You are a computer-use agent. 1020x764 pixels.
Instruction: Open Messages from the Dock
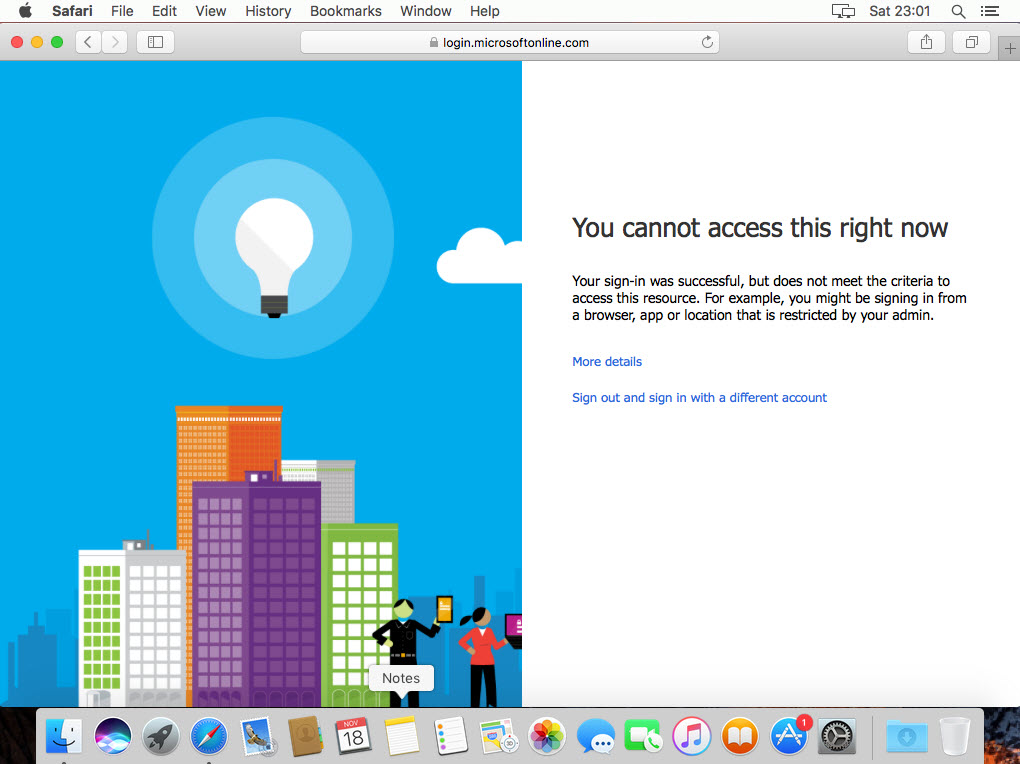point(595,737)
